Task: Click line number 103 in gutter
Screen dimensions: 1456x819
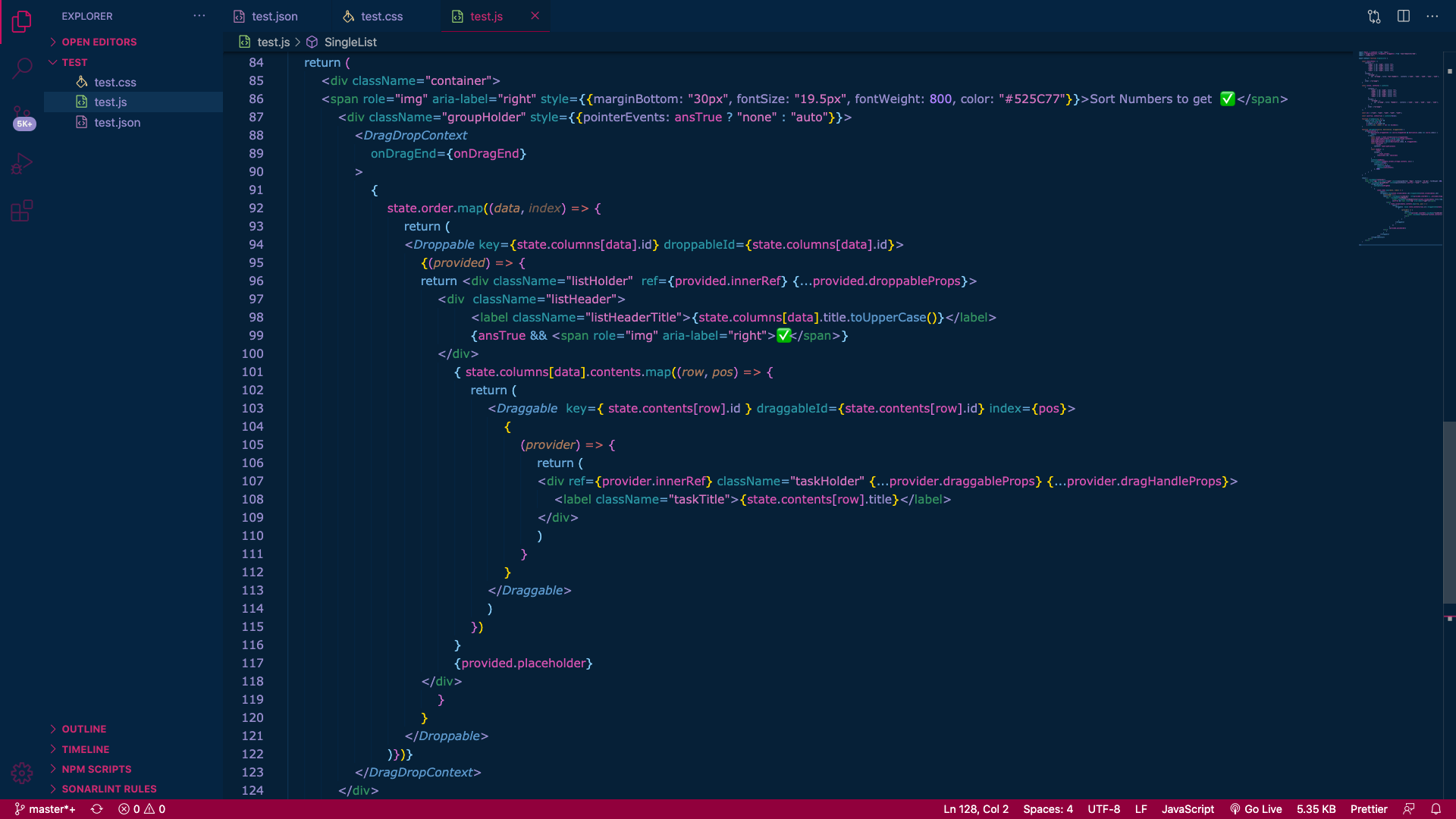Action: tap(253, 408)
